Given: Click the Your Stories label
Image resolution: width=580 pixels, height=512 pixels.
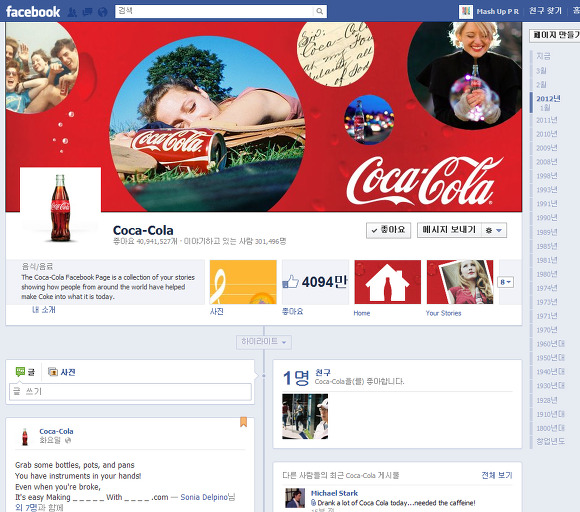Looking at the screenshot, I should click(x=443, y=313).
